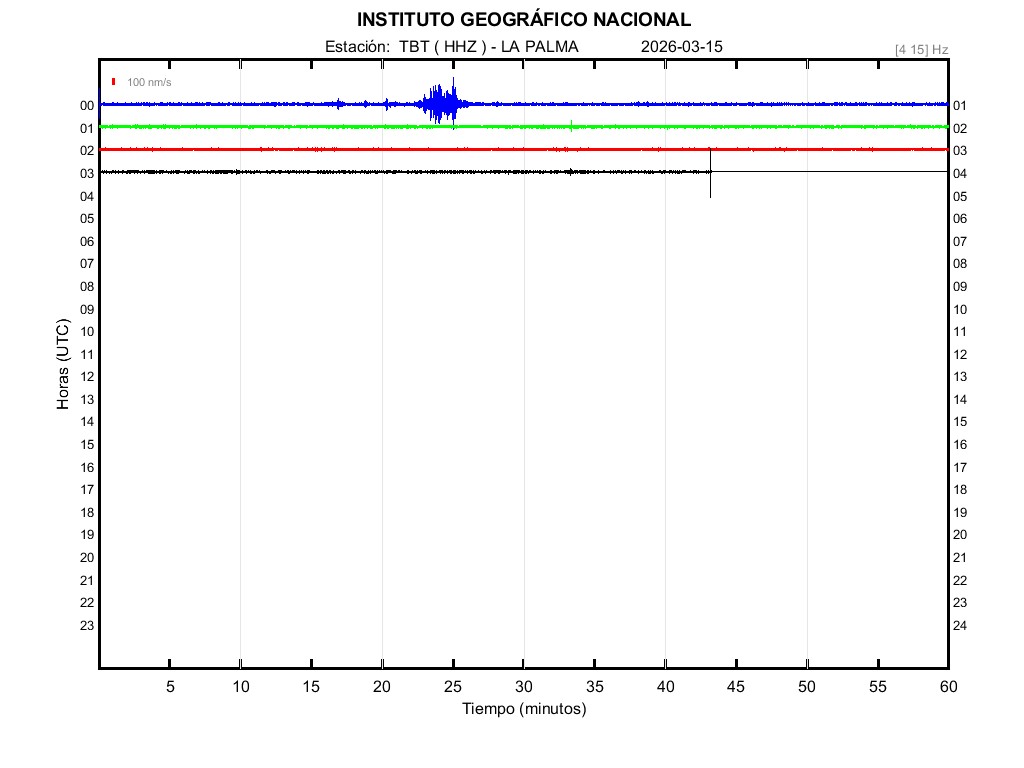Click the "Tiempo (minutos)" axis label

[x=523, y=709]
